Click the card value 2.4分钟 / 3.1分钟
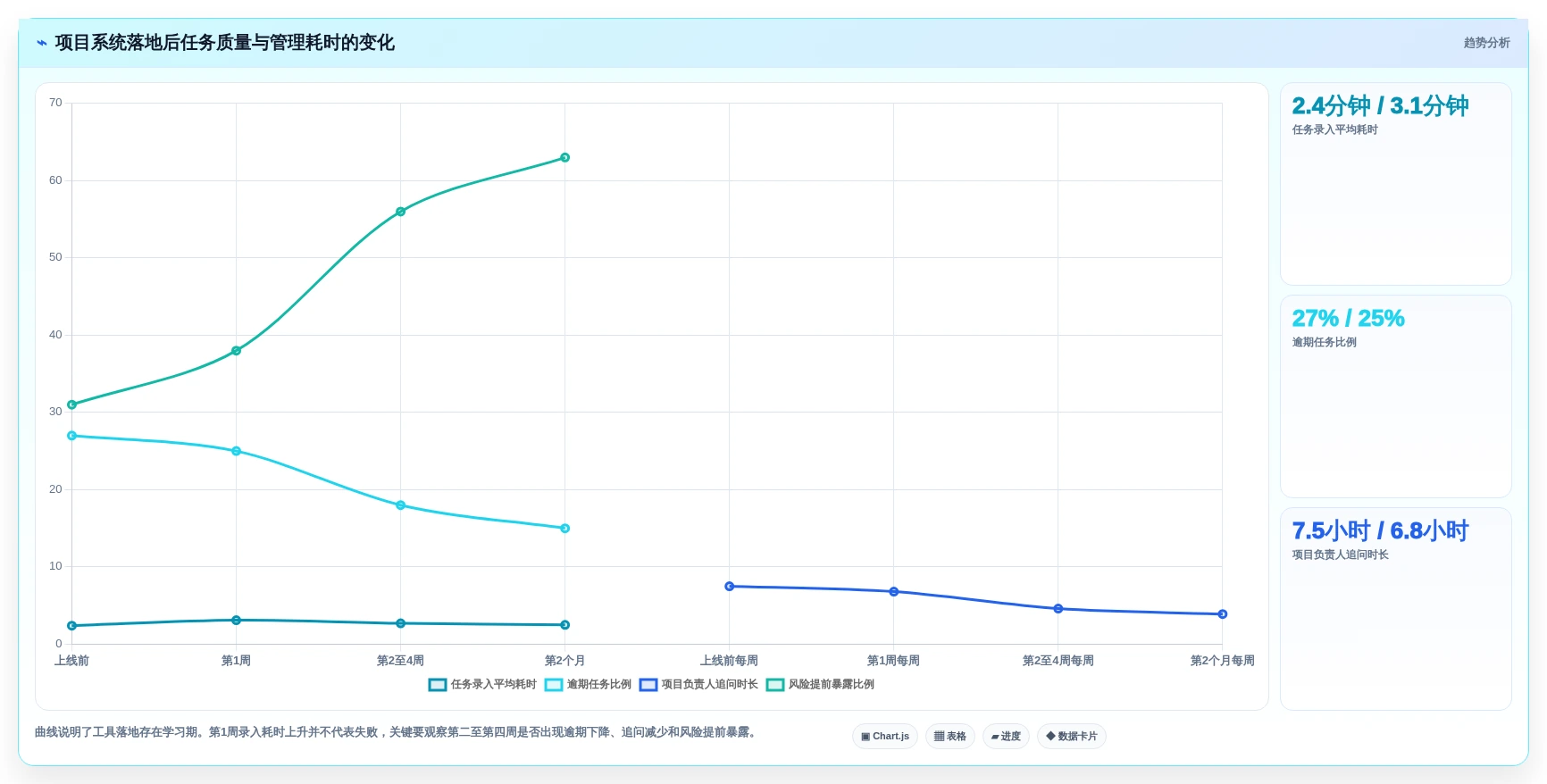 click(x=1380, y=105)
